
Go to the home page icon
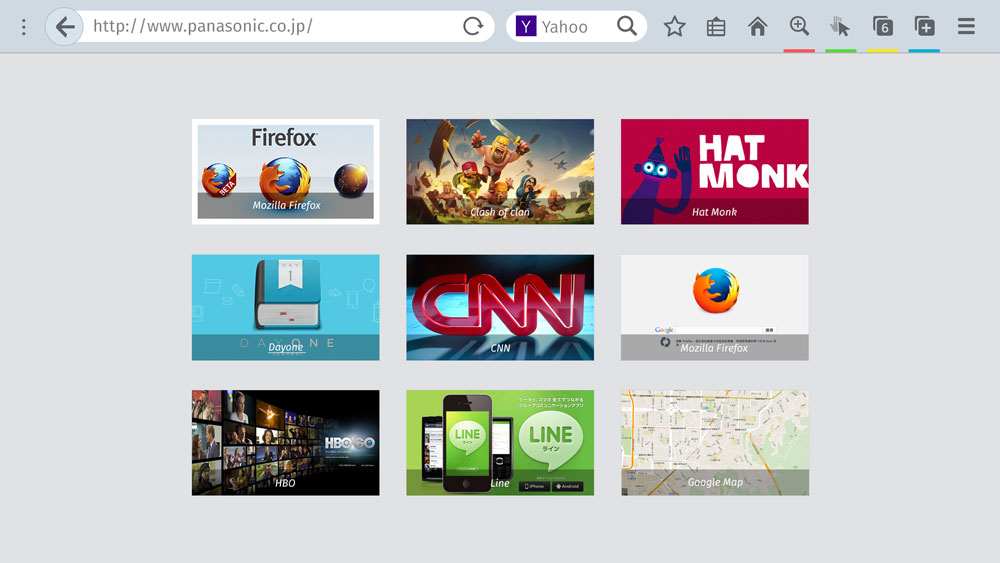758,27
